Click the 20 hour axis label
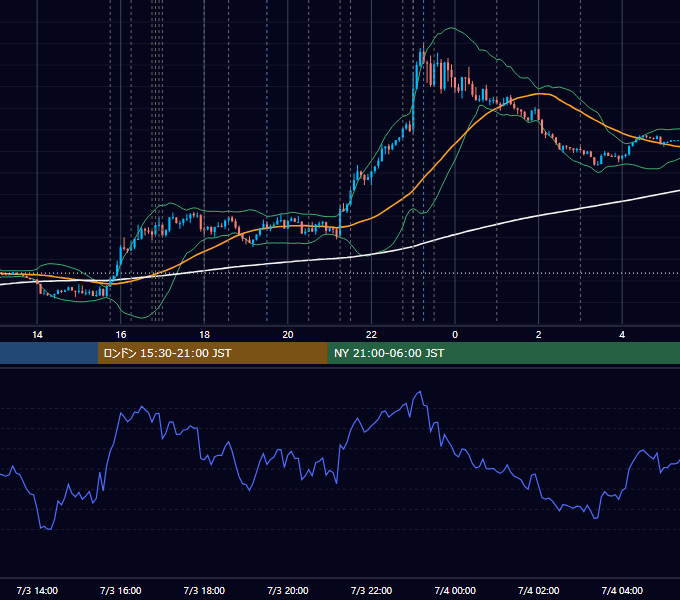The image size is (680, 600). coord(288,335)
